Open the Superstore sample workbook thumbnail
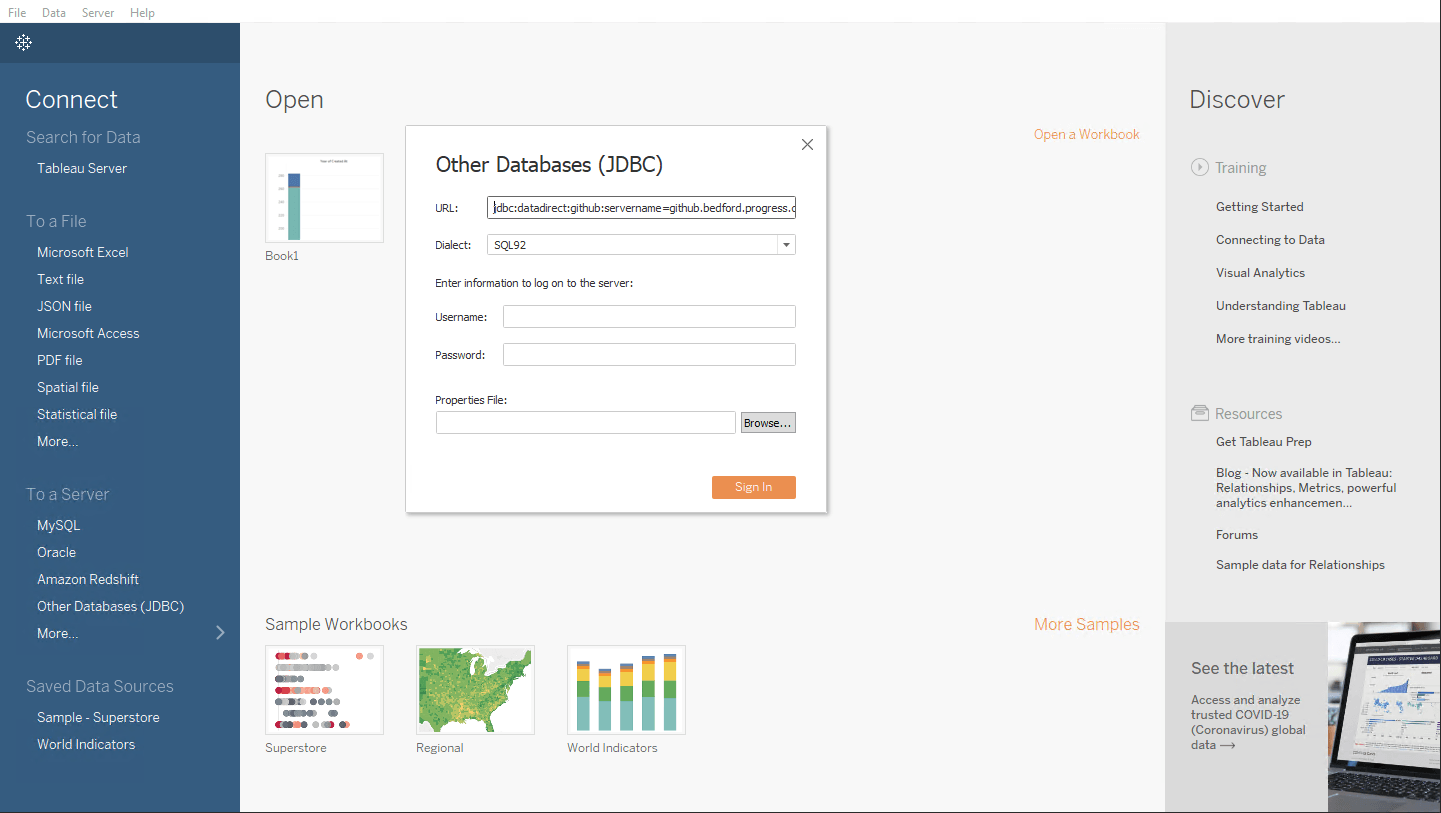The image size is (1441, 813). [324, 690]
